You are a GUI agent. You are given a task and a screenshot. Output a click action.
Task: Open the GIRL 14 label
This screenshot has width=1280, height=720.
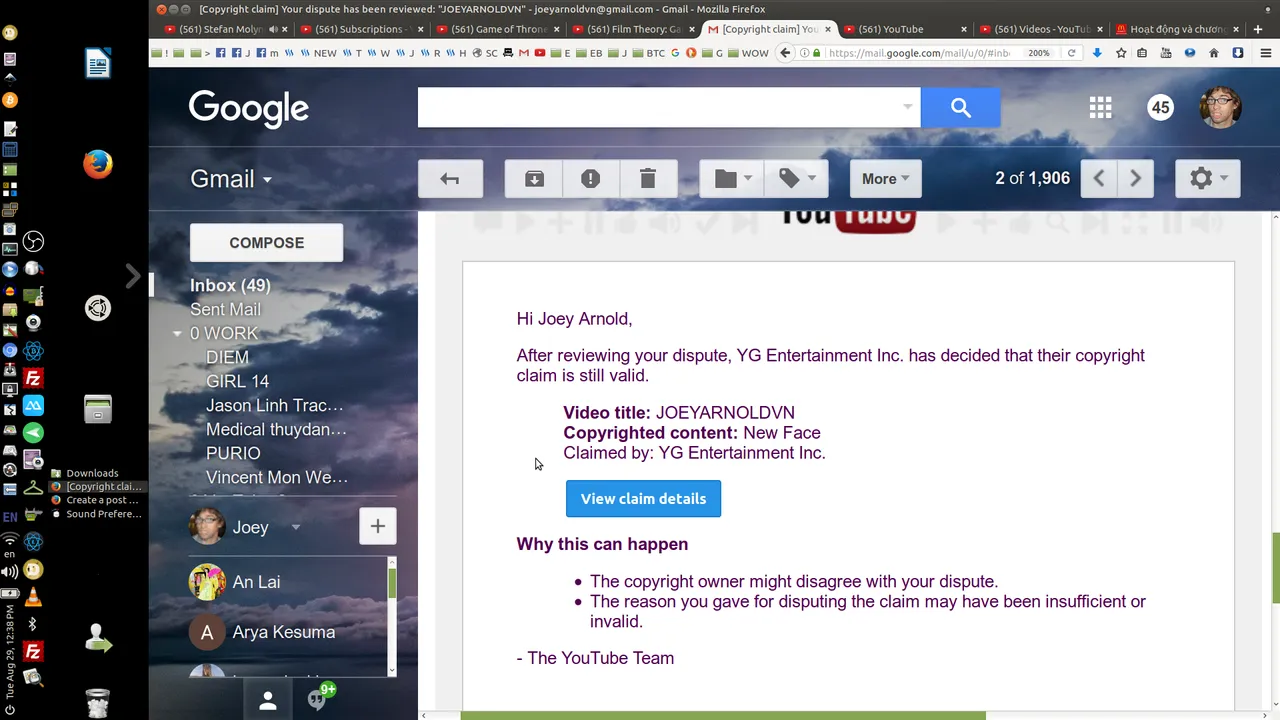click(237, 381)
